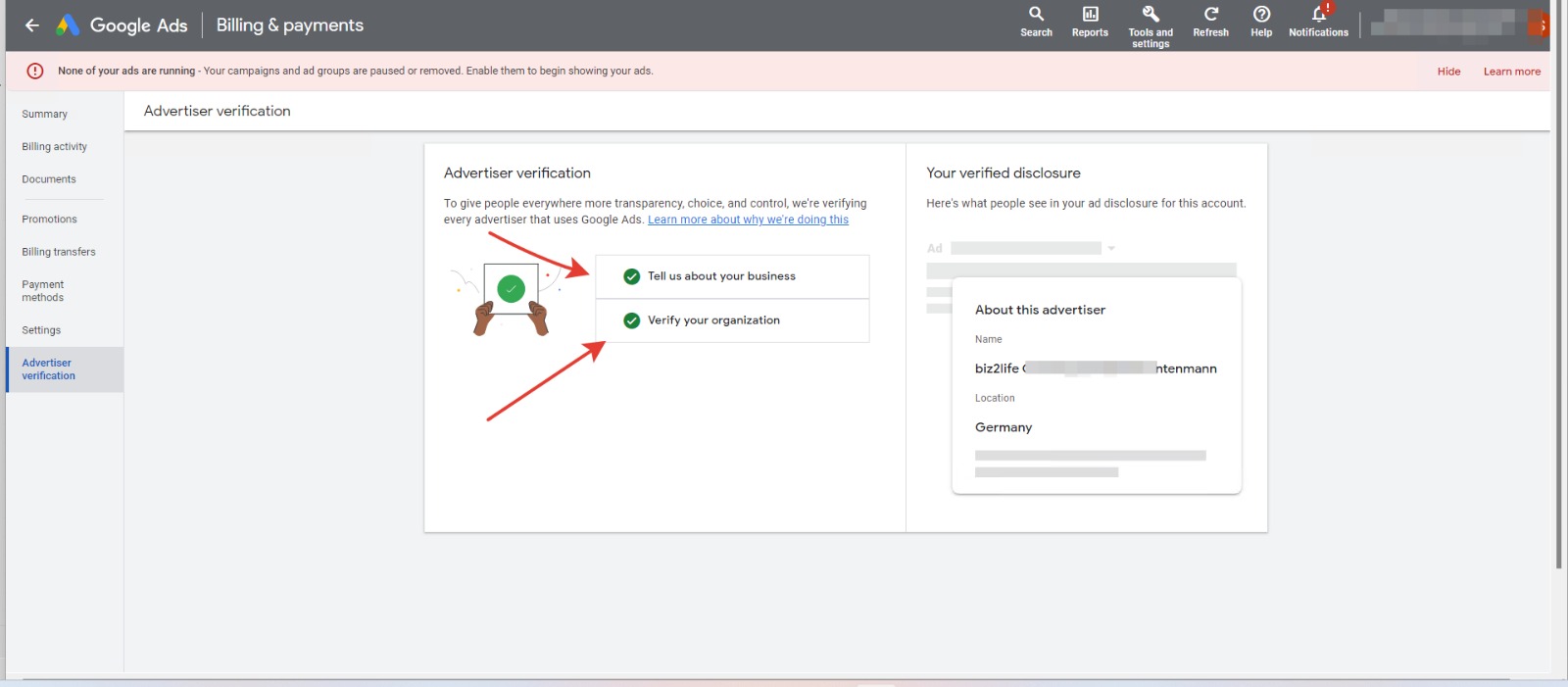Click the biz2life advertiser name
The height and width of the screenshot is (687, 1568).
coord(1096,368)
